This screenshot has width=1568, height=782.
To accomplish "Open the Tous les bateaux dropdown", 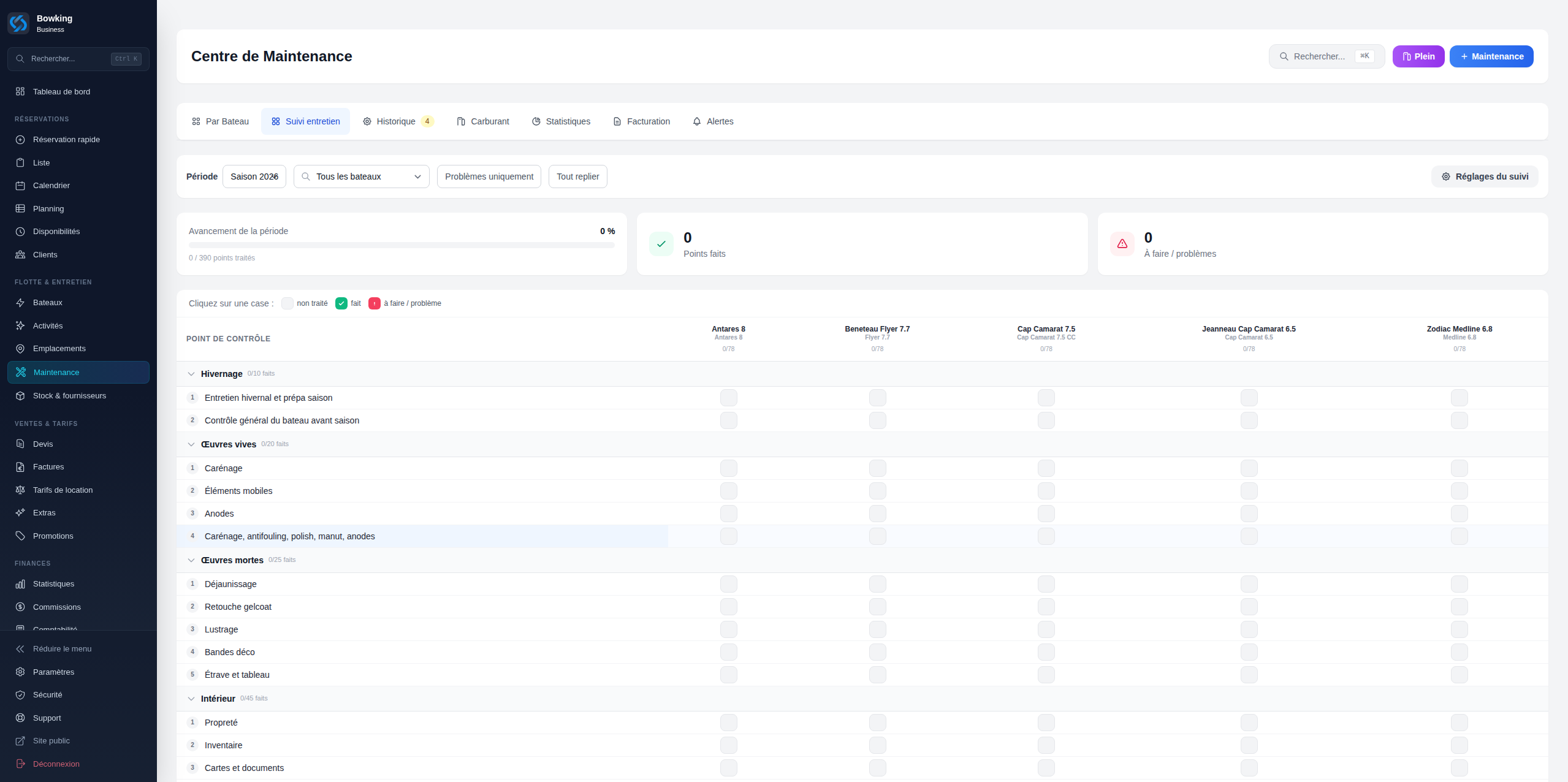I will [x=362, y=177].
